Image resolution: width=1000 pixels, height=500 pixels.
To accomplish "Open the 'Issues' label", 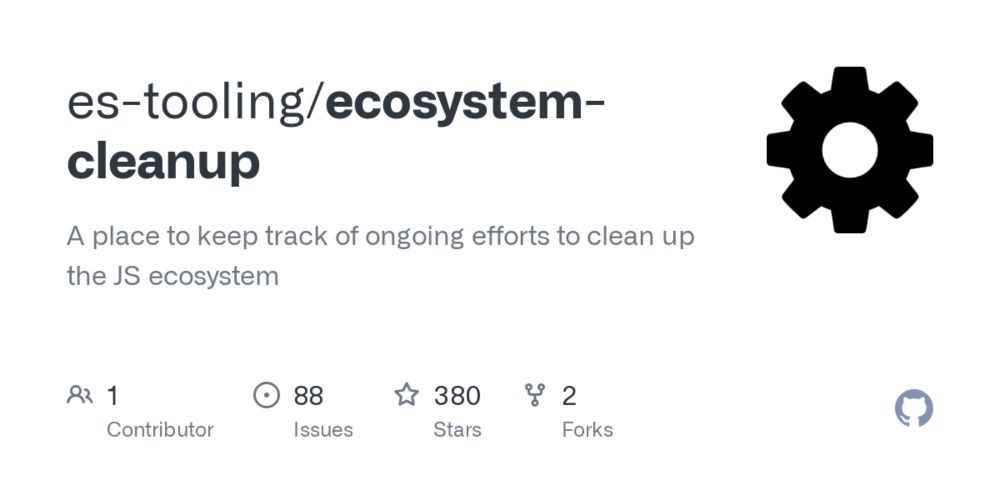I will pos(323,430).
